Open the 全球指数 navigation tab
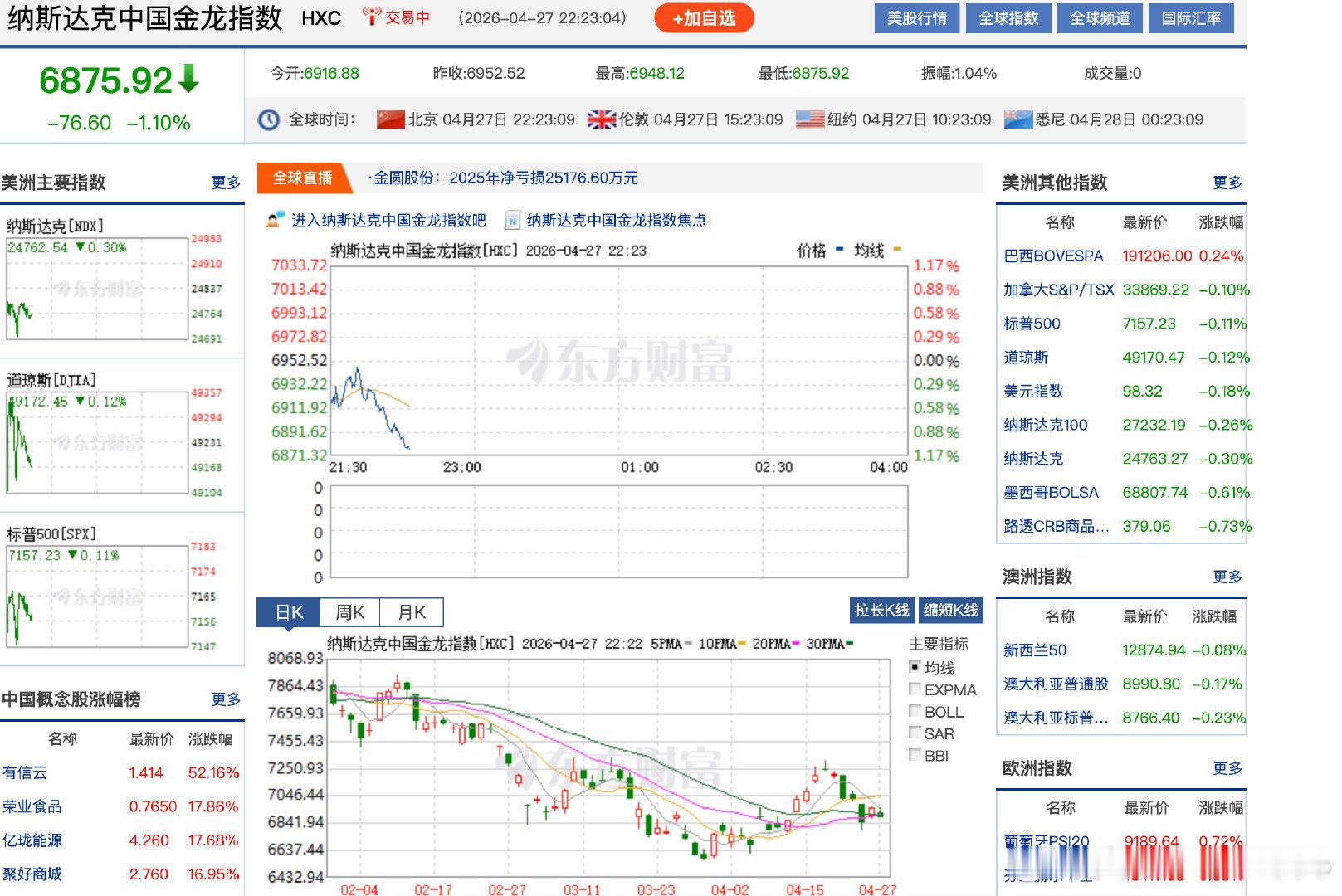1342x896 pixels. (1008, 18)
